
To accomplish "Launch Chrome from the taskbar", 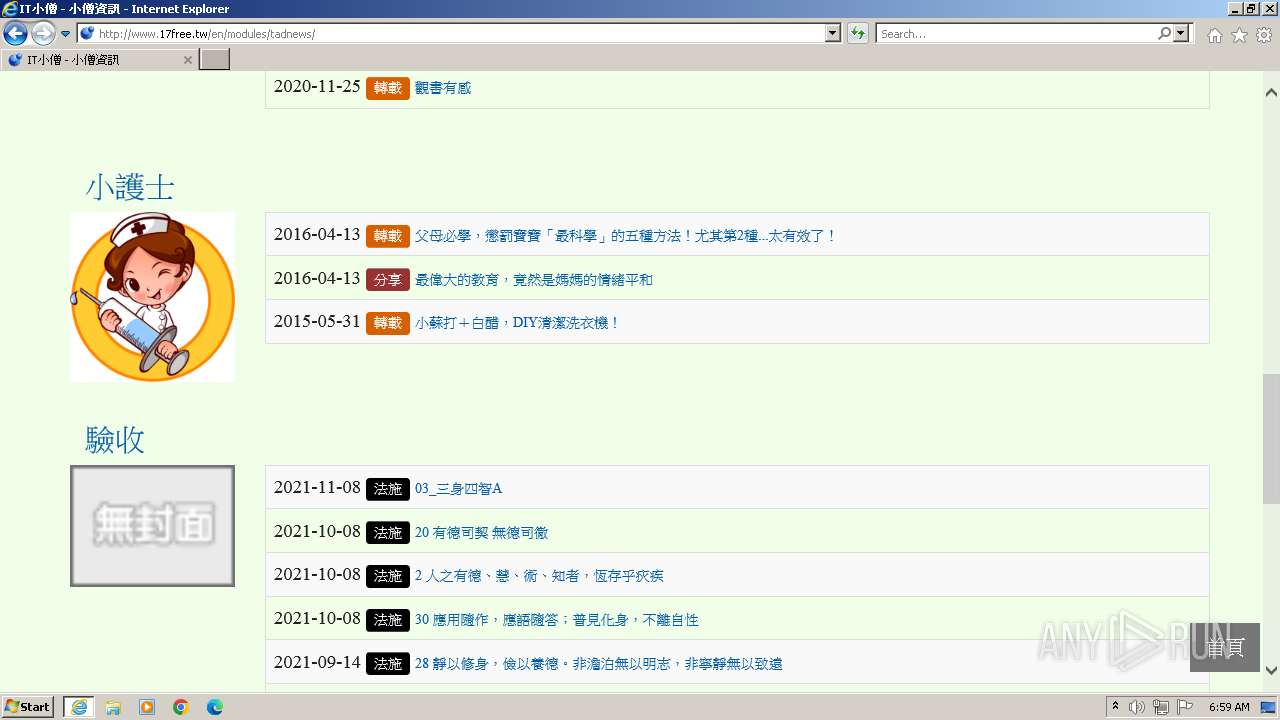I will click(181, 707).
